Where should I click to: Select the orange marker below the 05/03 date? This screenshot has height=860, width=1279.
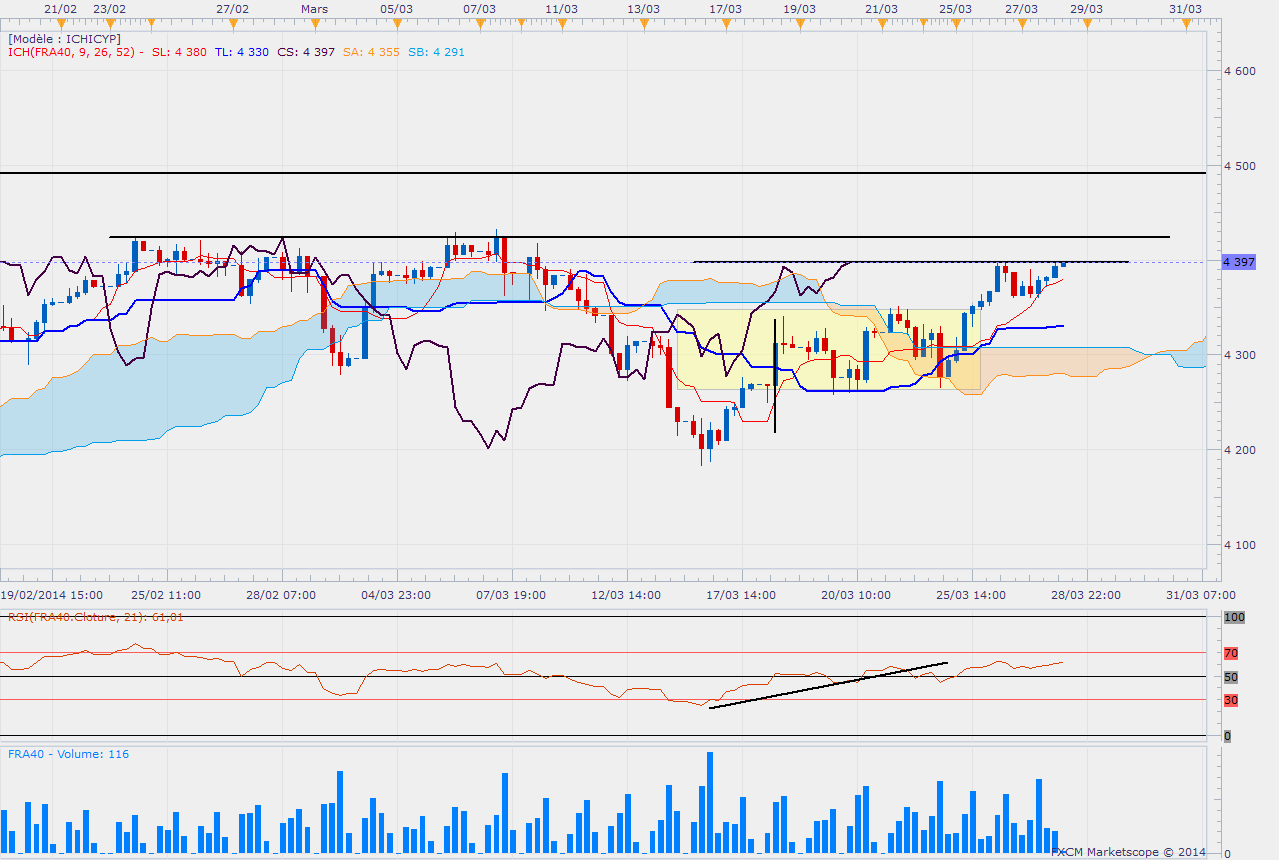397,24
